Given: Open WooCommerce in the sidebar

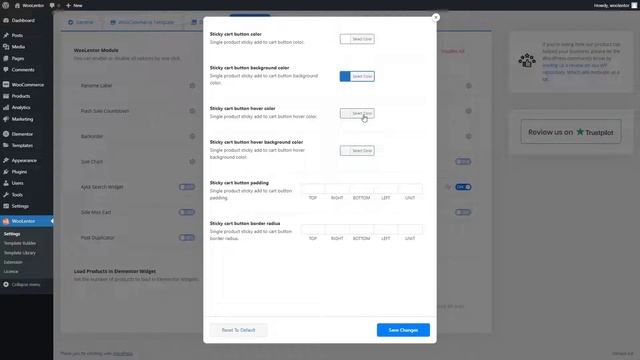Looking at the screenshot, I should [27, 84].
